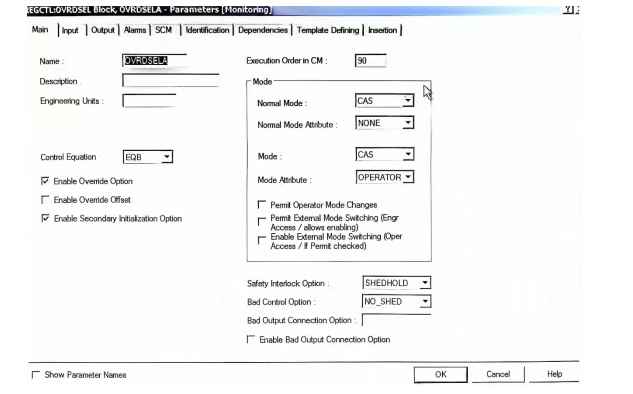
Task: Click the Description text field
Action: click(171, 80)
